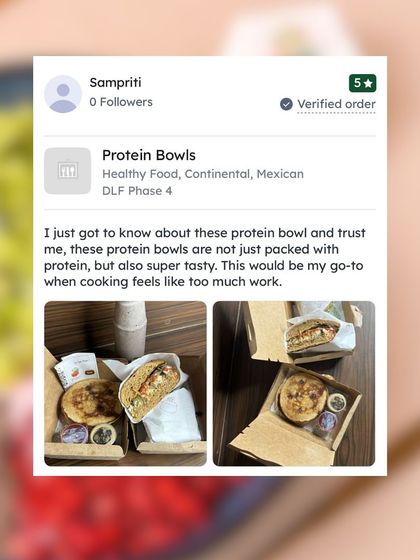Click the DLF Phase 4 location text
420x560 pixels.
(x=137, y=191)
